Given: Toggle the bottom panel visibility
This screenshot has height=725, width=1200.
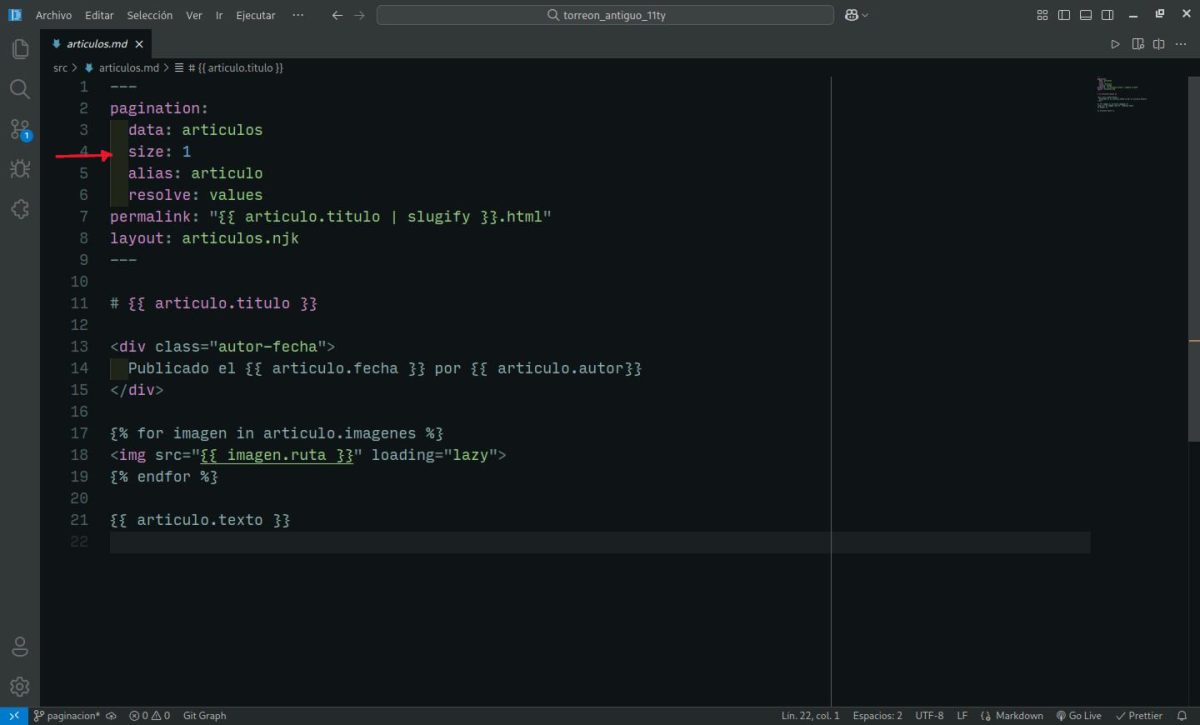Looking at the screenshot, I should (1086, 15).
